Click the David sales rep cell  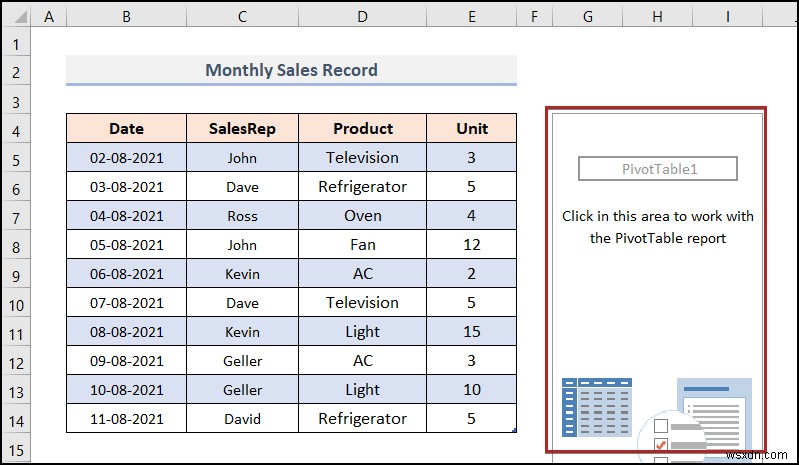pyautogui.click(x=243, y=419)
